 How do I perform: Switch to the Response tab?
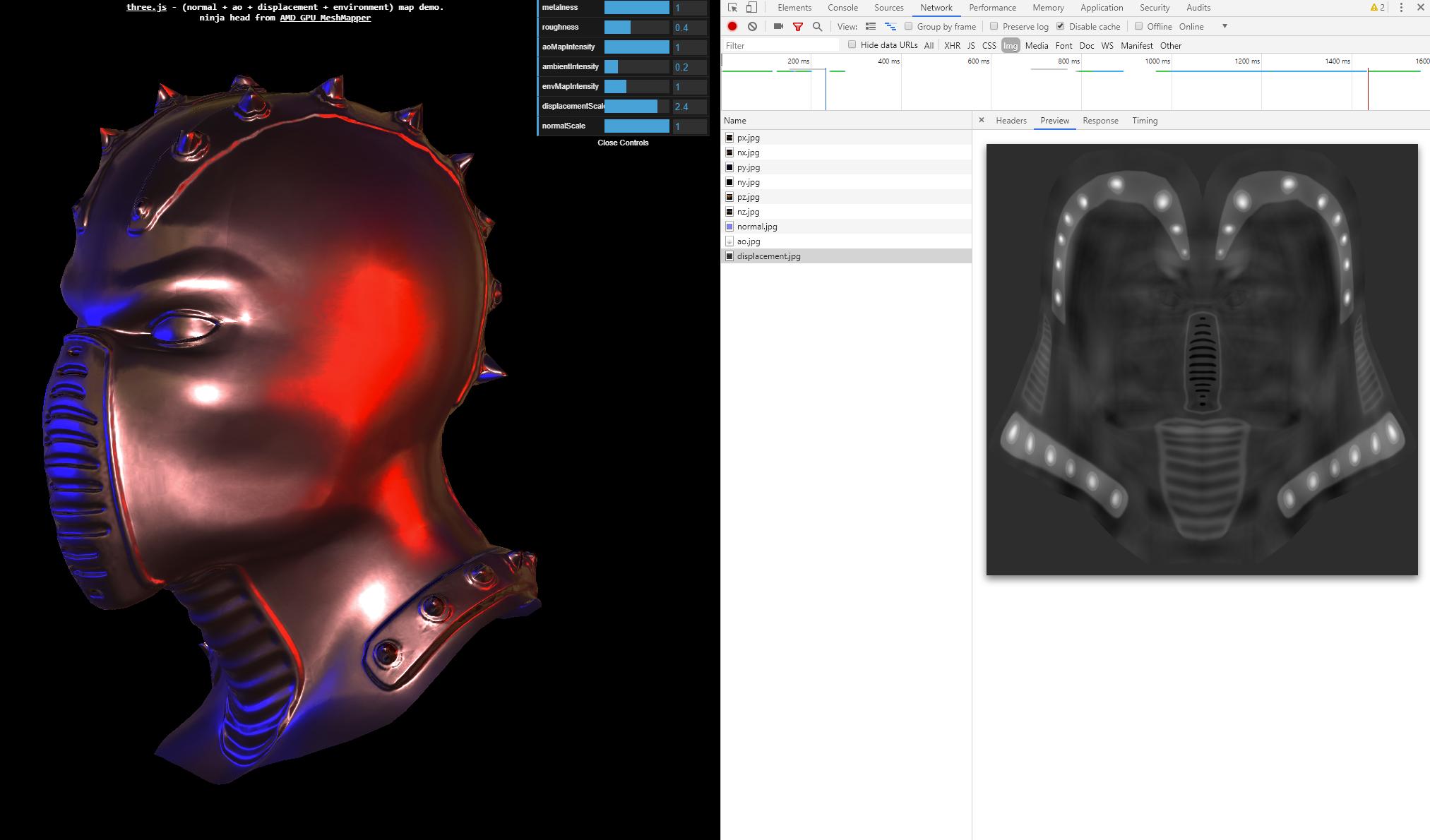pyautogui.click(x=1100, y=121)
